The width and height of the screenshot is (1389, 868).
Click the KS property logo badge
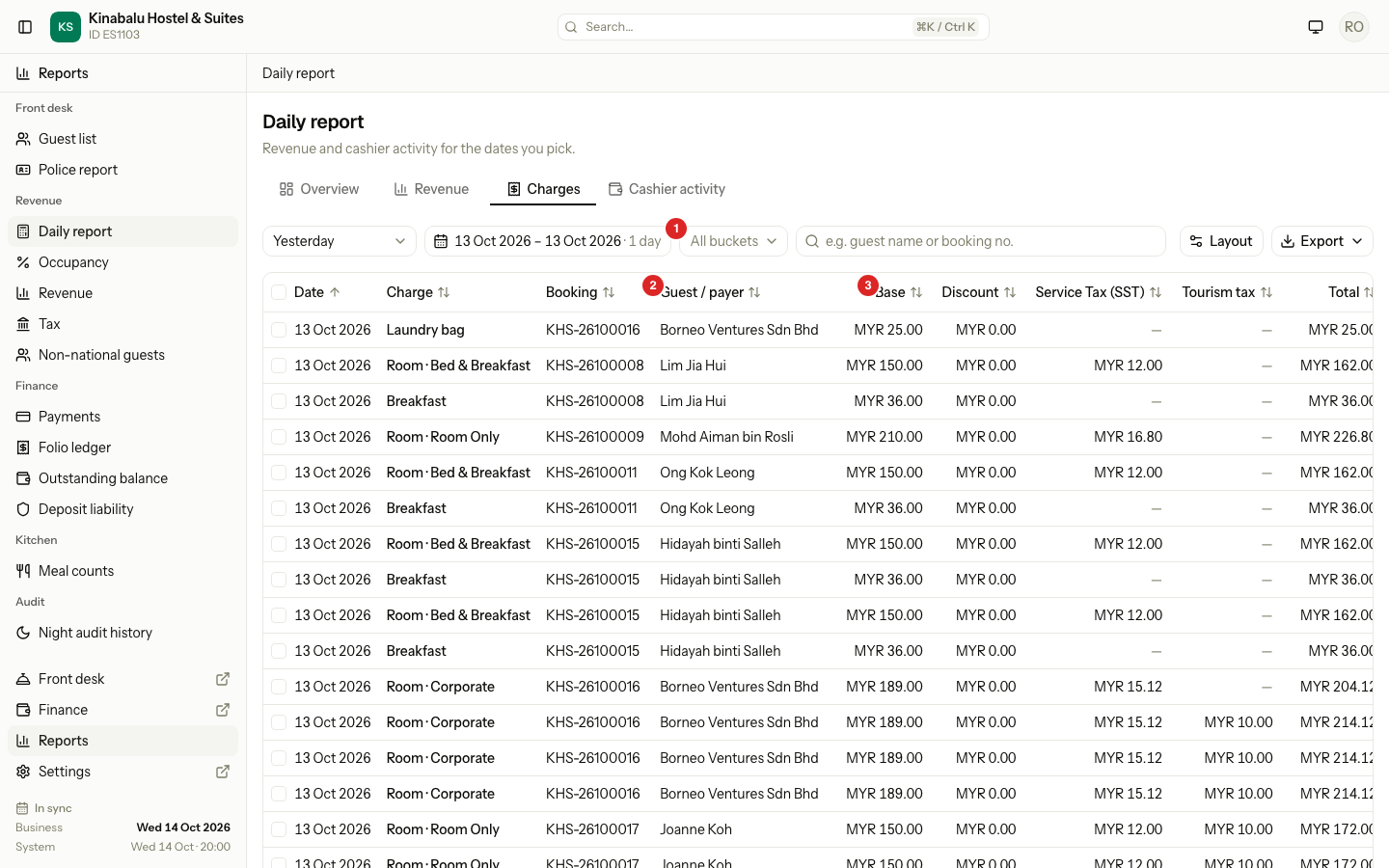[66, 27]
